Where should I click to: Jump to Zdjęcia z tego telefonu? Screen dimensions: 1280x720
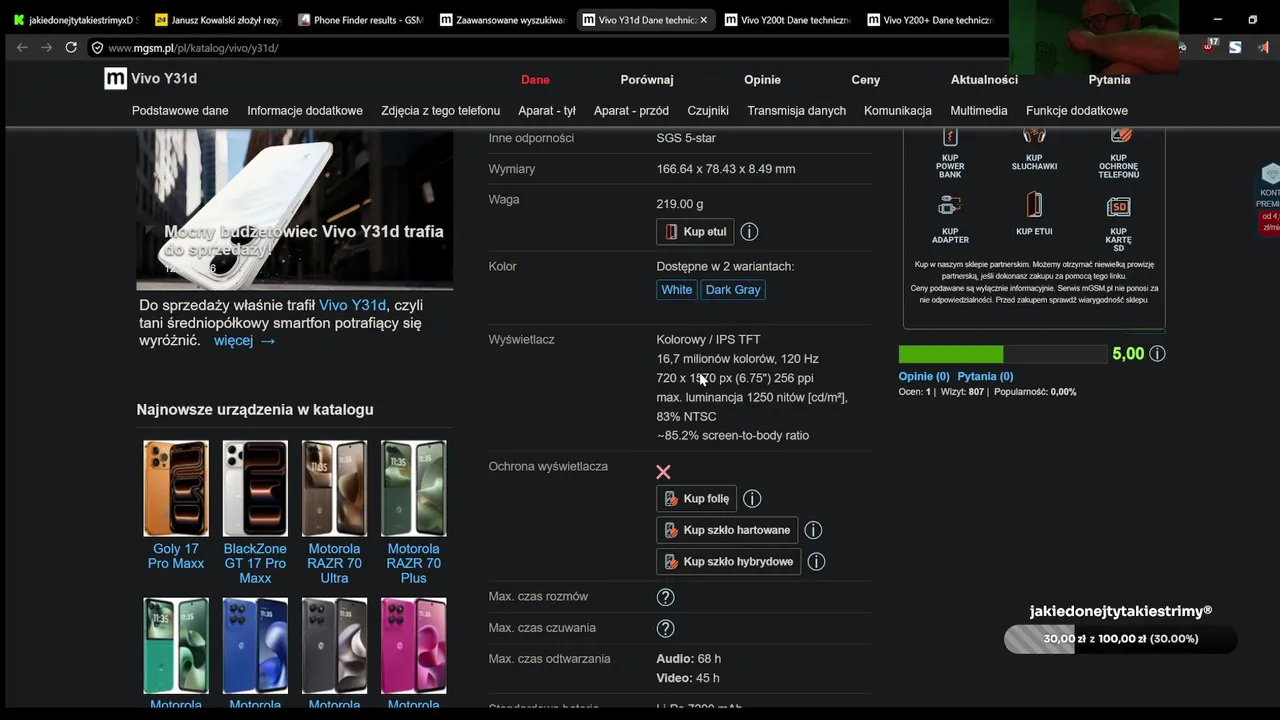[440, 111]
